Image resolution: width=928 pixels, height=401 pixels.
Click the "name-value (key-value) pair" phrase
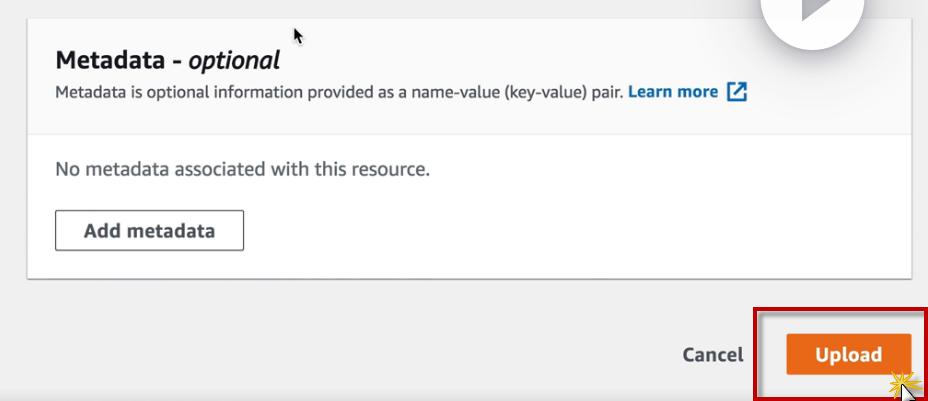pos(516,92)
